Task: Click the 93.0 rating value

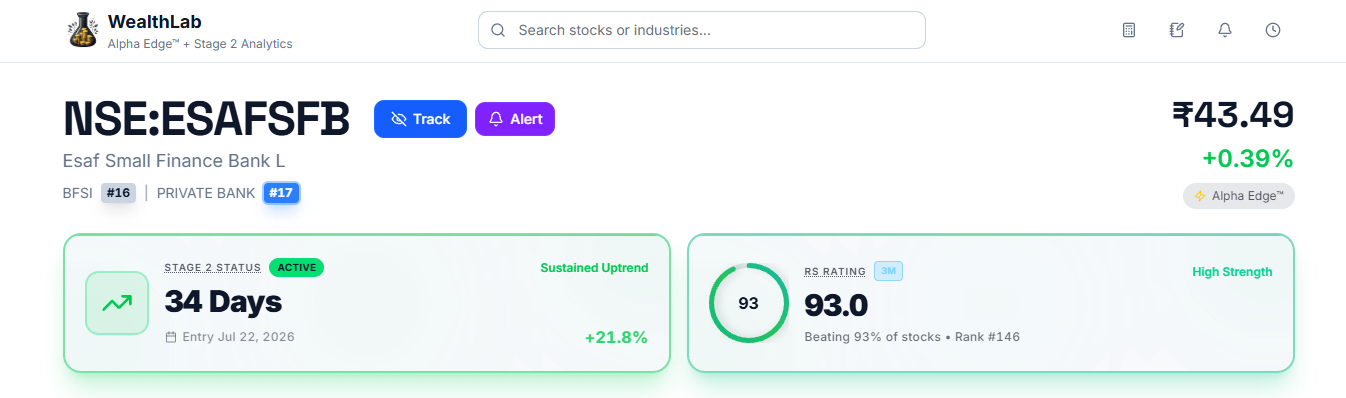Action: point(836,304)
